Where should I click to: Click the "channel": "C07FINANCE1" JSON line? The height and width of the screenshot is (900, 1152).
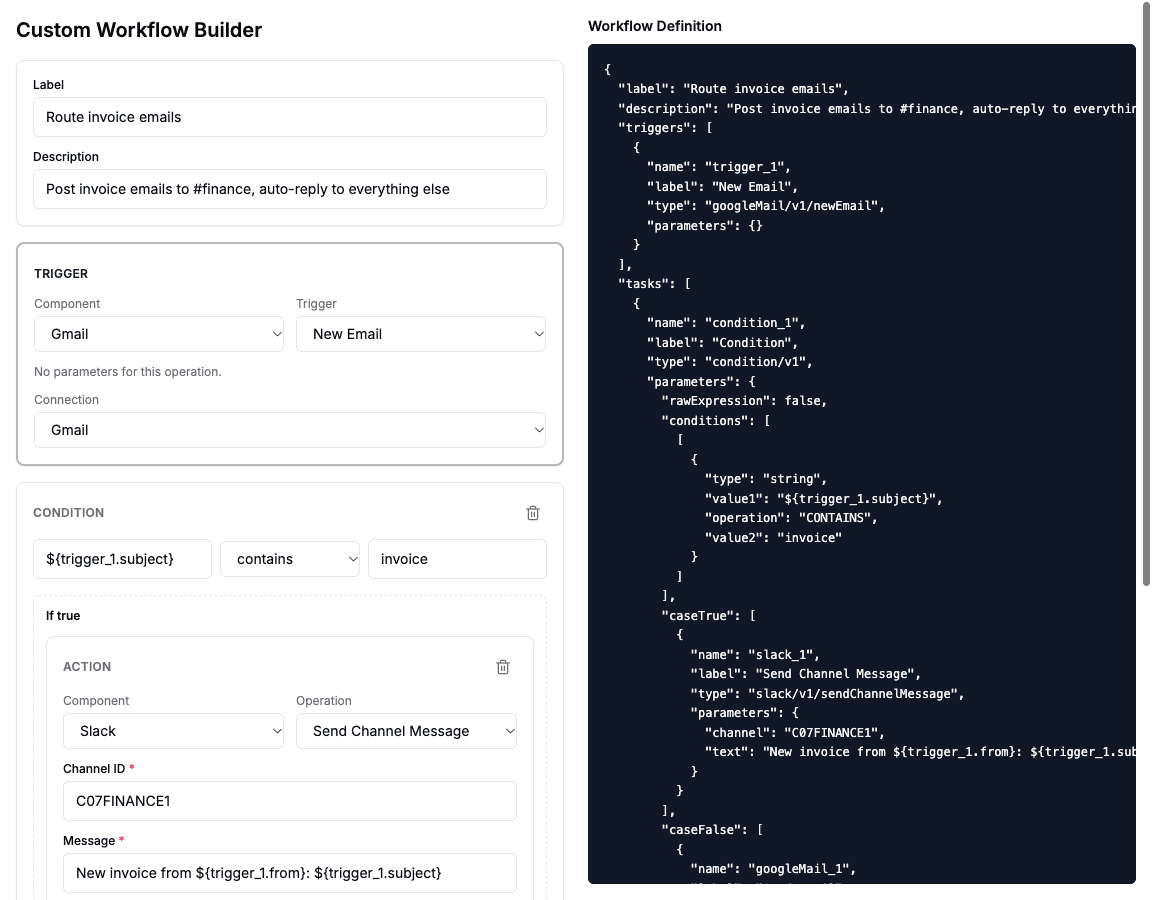795,732
